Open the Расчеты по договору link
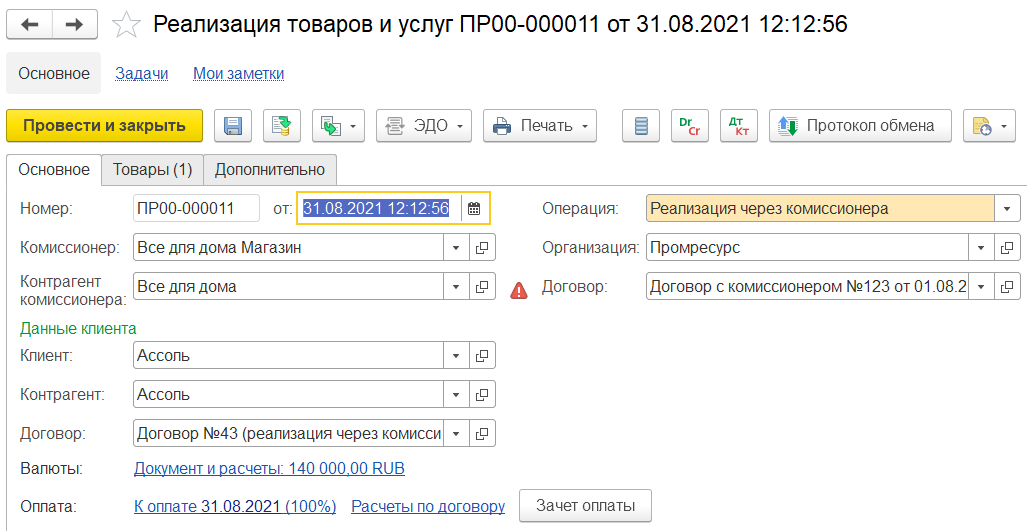1027x531 pixels. [x=428, y=506]
